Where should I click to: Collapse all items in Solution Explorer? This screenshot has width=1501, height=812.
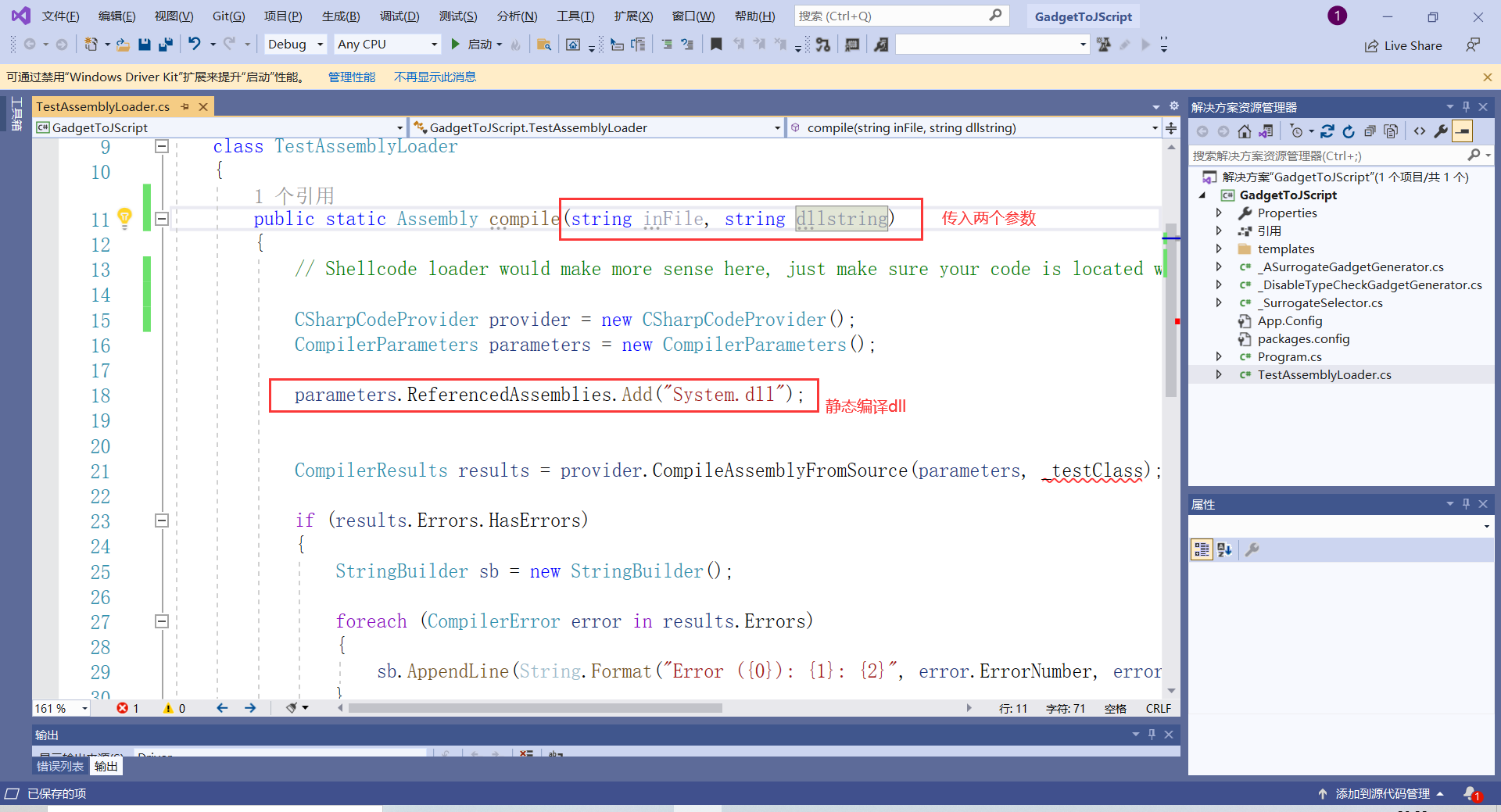pos(1370,131)
